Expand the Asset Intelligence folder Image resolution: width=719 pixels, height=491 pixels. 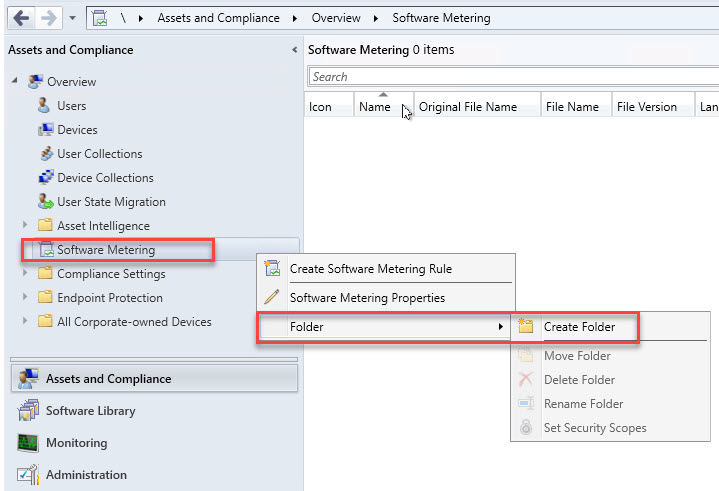(25, 226)
